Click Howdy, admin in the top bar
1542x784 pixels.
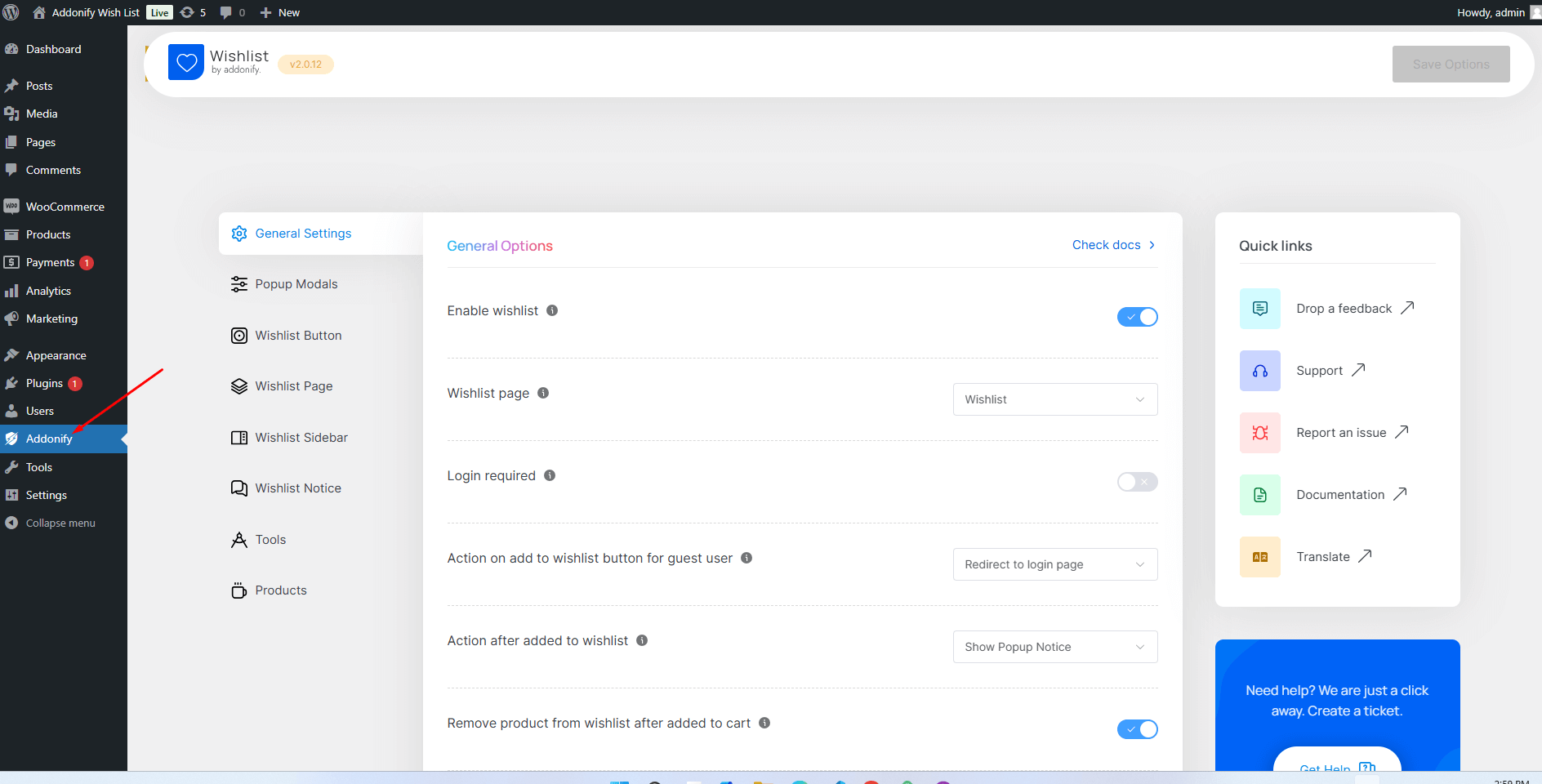coord(1490,12)
